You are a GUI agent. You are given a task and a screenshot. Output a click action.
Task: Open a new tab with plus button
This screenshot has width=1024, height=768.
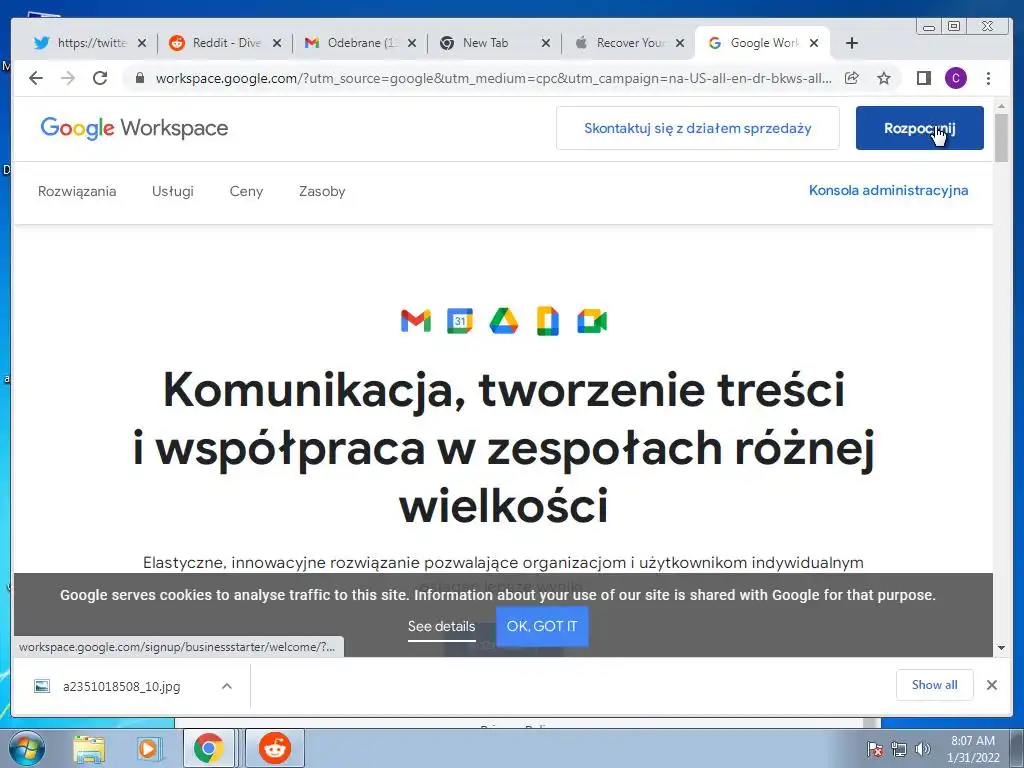(852, 43)
